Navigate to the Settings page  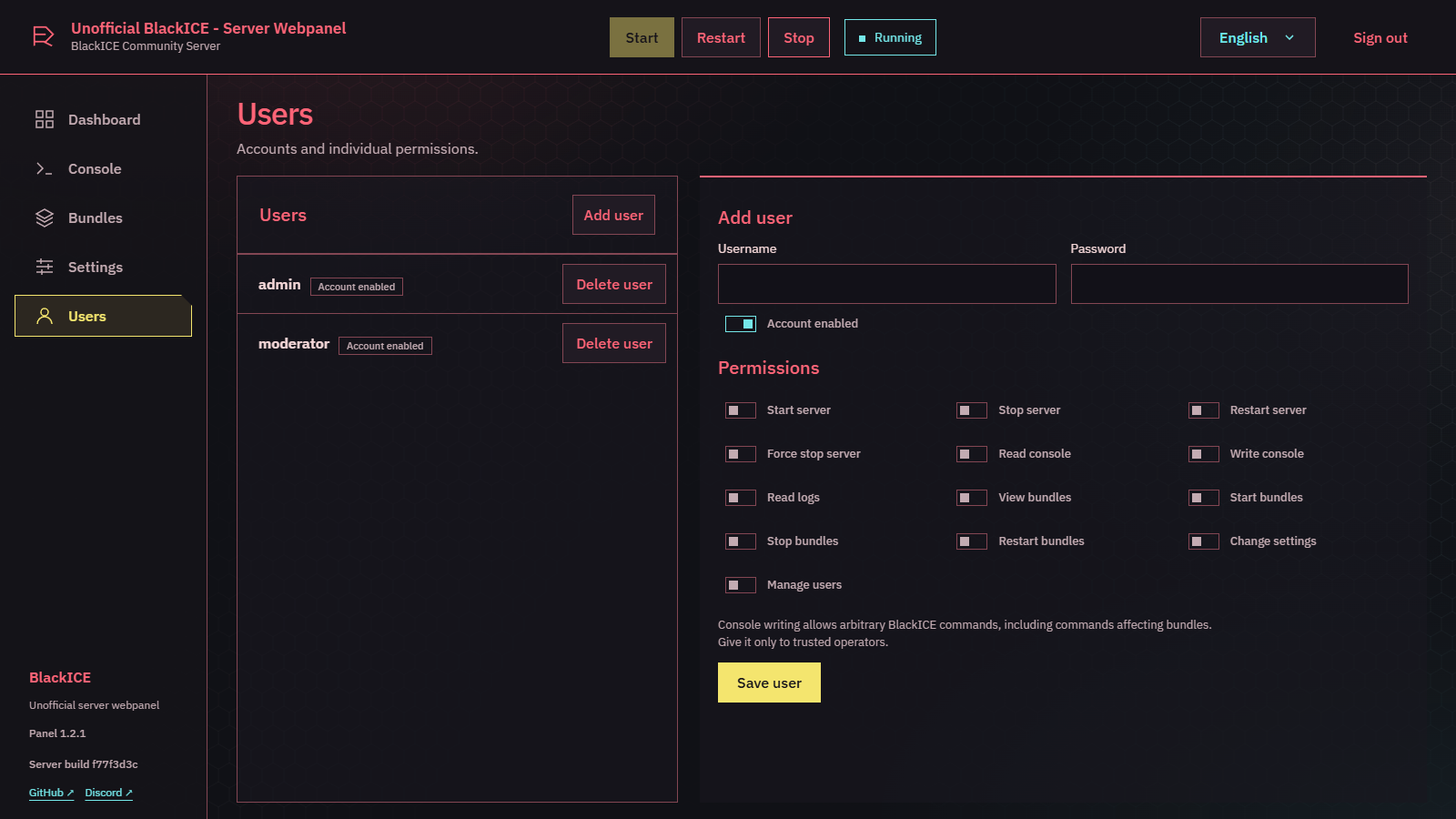tap(103, 267)
